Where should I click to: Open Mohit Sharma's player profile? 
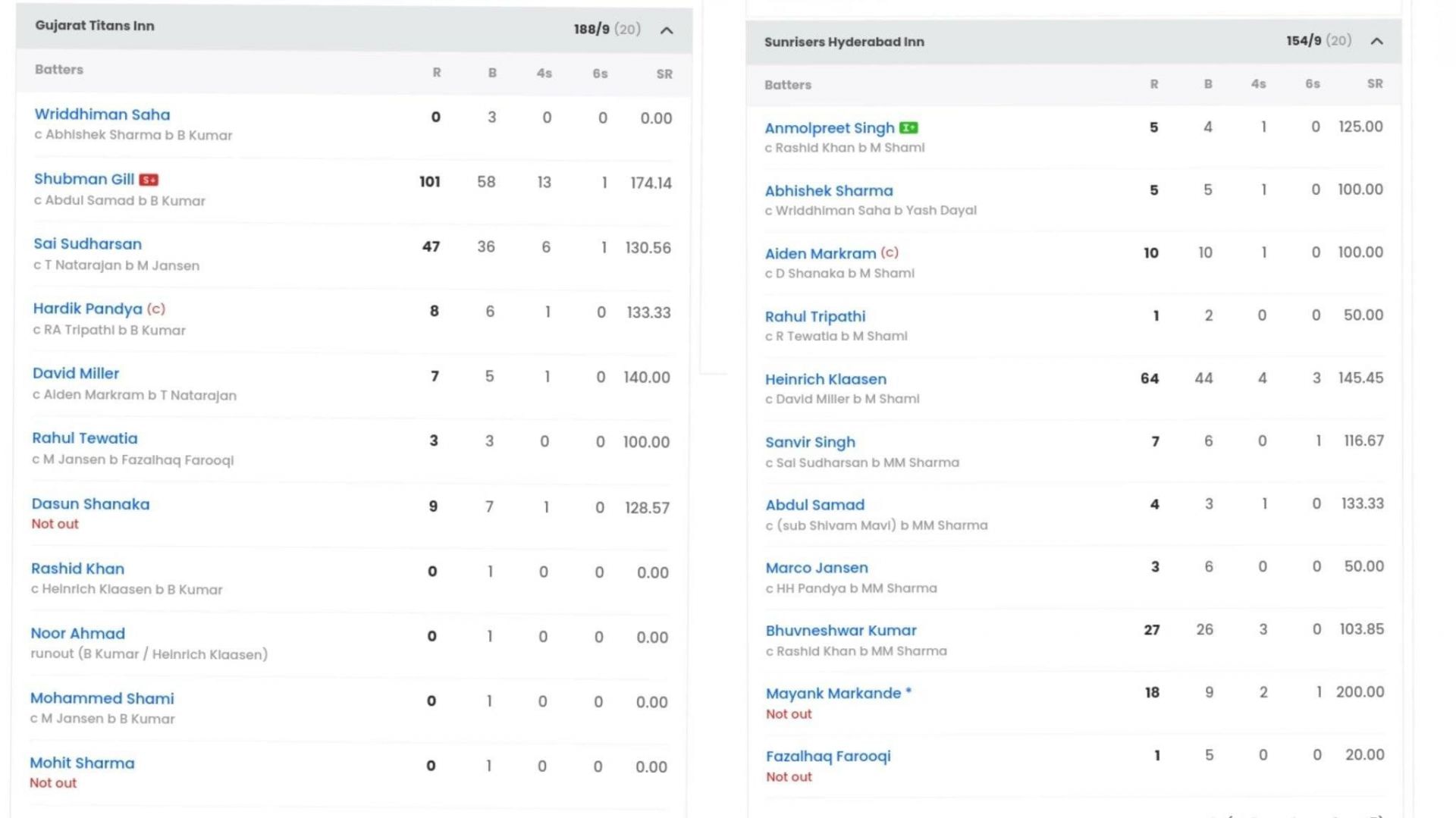82,763
